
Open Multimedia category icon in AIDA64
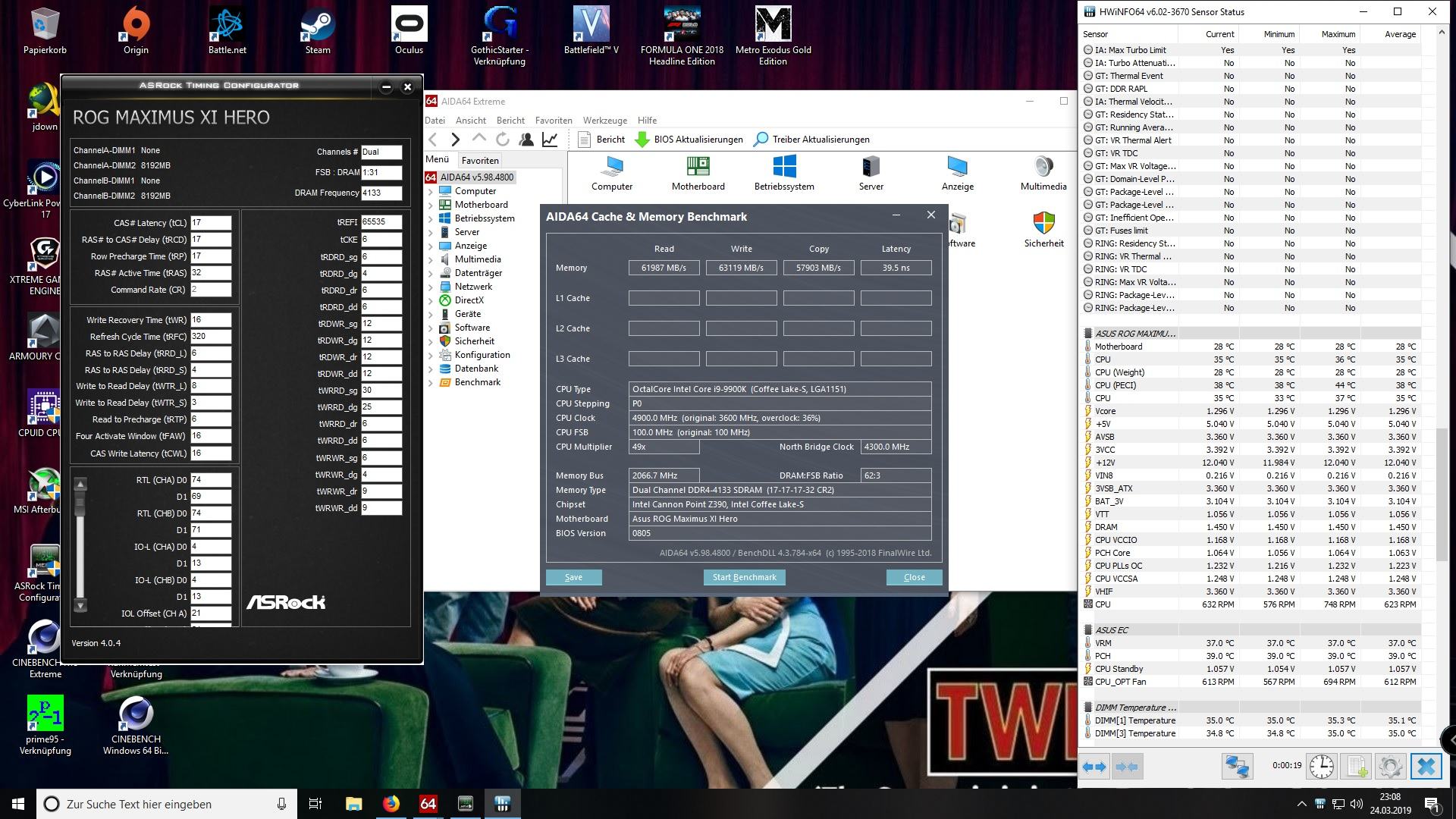coord(1043,174)
